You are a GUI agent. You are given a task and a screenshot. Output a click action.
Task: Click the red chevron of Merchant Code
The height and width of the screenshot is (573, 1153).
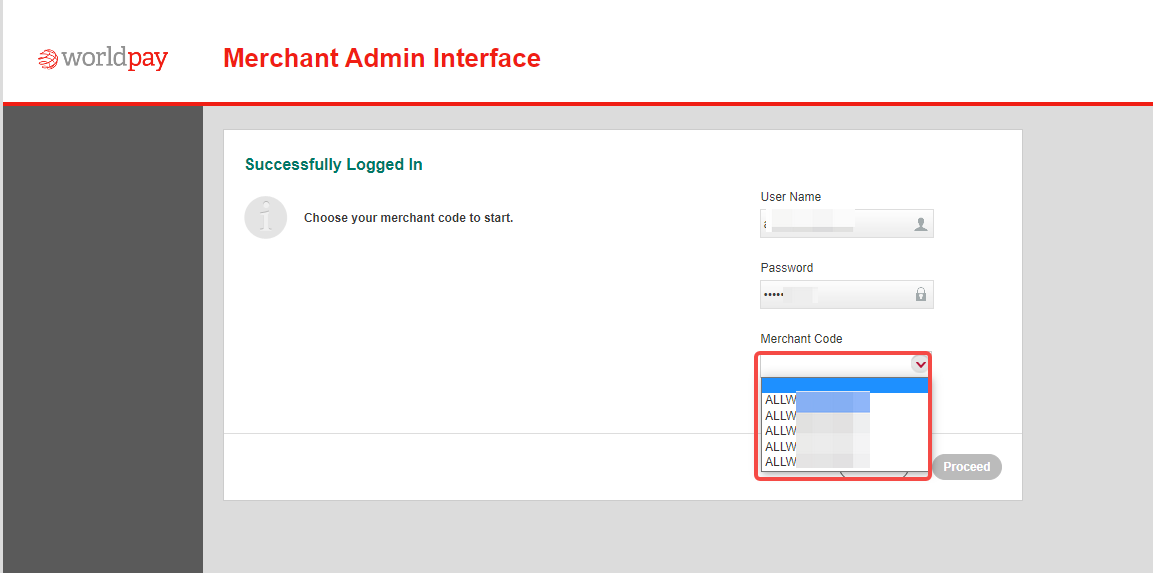pos(920,364)
